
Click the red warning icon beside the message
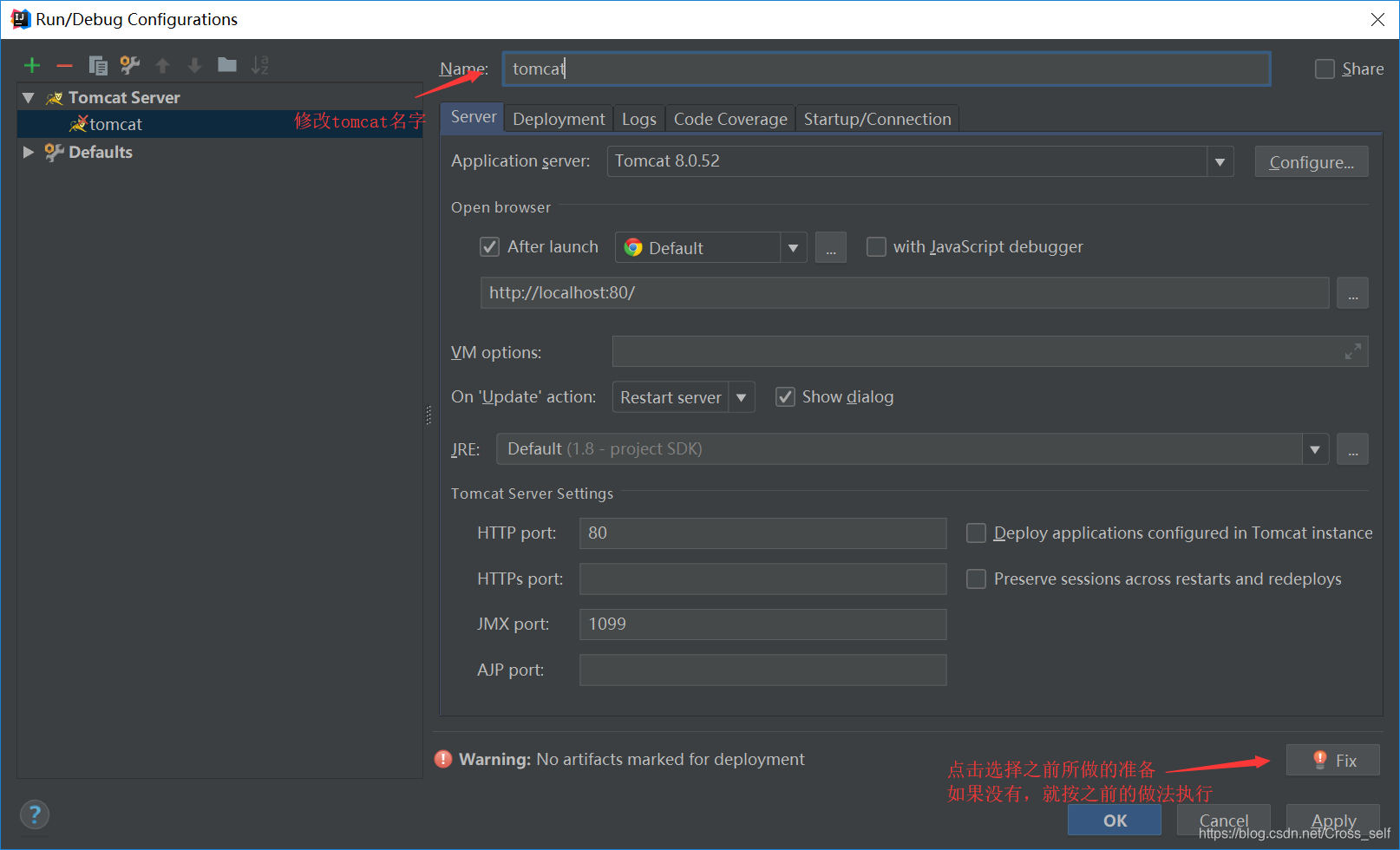pyautogui.click(x=443, y=759)
